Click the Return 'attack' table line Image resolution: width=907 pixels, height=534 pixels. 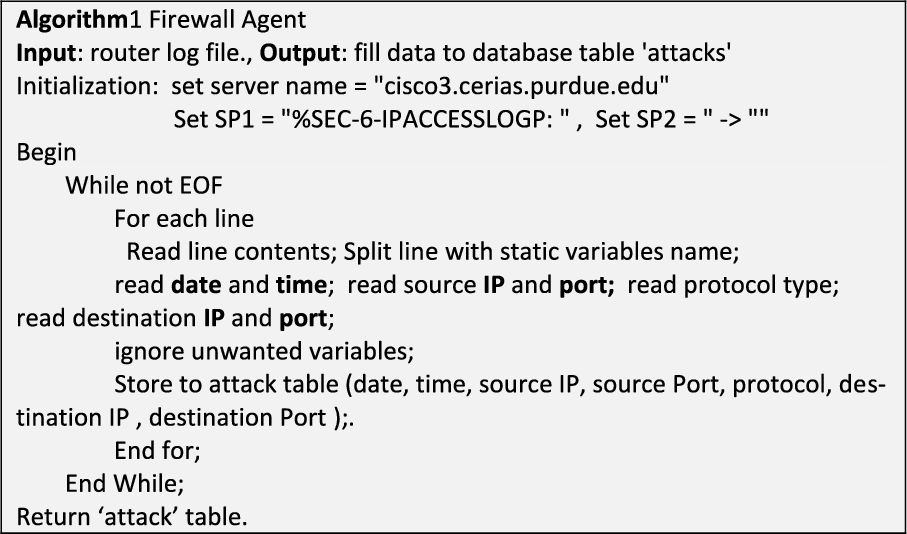132,517
